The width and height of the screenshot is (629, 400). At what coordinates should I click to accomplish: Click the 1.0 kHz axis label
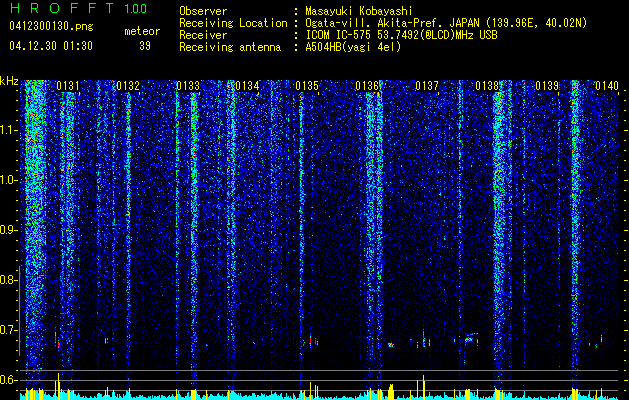pyautogui.click(x=9, y=181)
